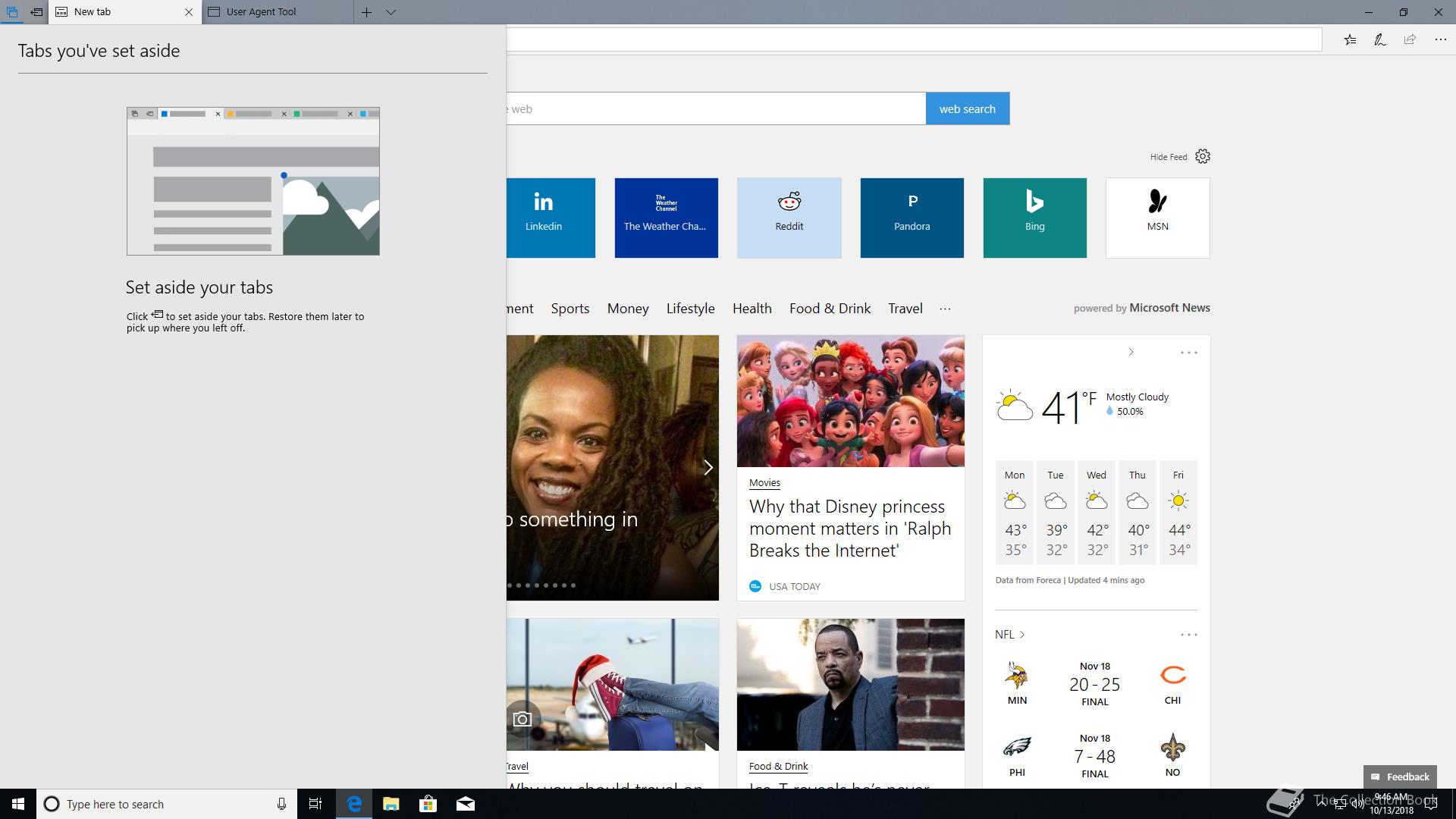Image resolution: width=1456 pixels, height=819 pixels.
Task: Select the Fri forecast column
Action: pos(1178,513)
